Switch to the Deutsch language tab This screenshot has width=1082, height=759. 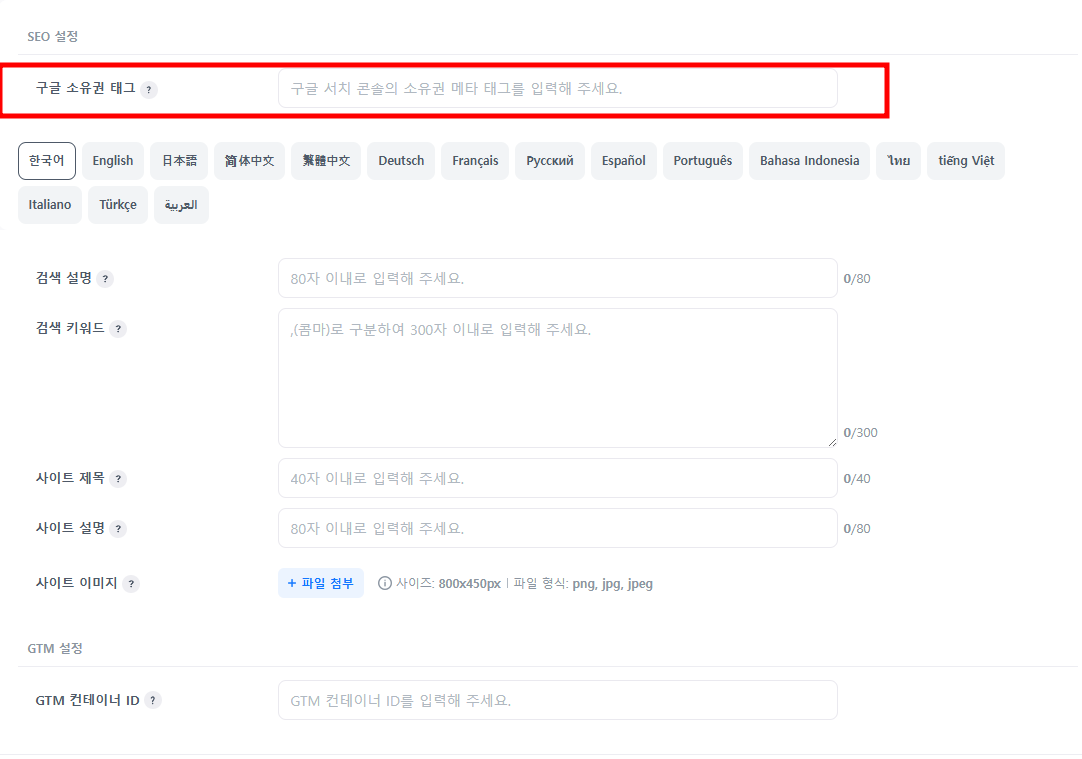pos(401,161)
